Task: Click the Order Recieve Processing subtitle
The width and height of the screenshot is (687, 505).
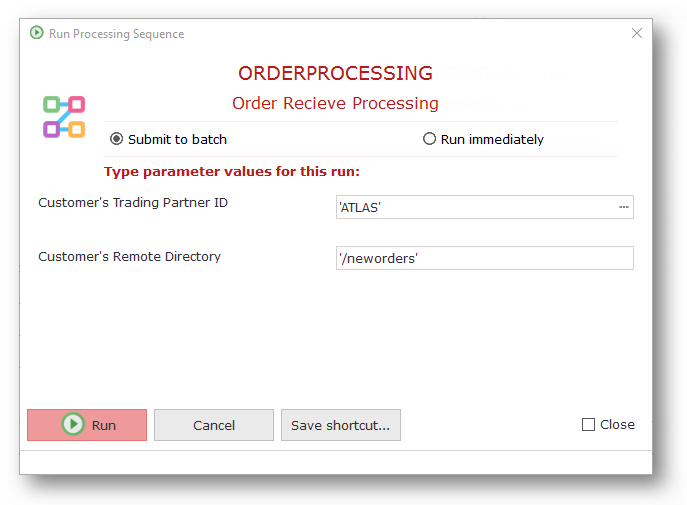Action: [335, 103]
